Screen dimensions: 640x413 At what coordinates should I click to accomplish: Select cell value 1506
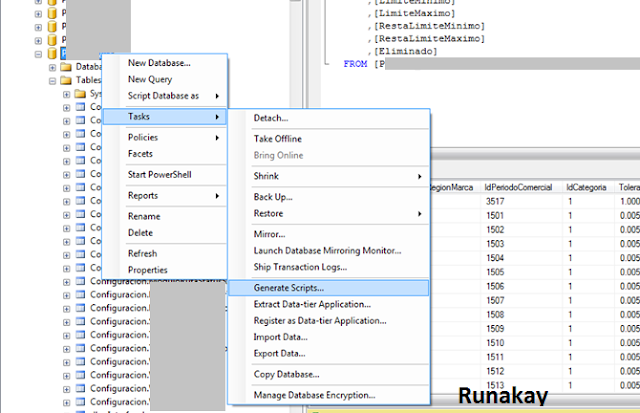495,286
